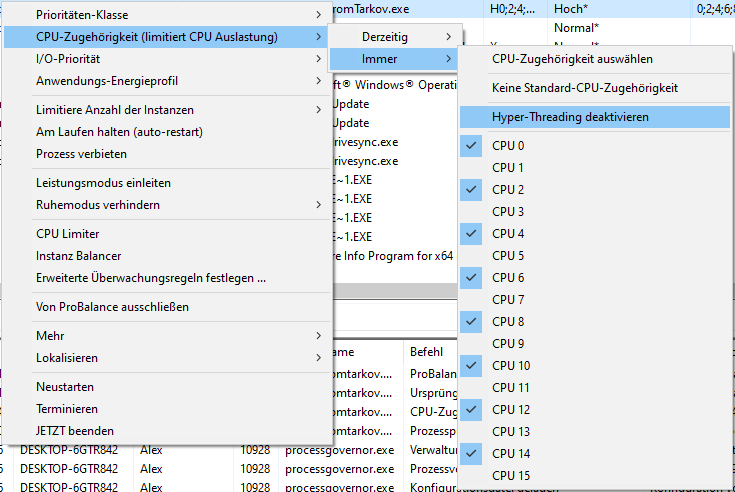Image resolution: width=735 pixels, height=492 pixels.
Task: Click the Befehl column header
Action: coord(430,352)
